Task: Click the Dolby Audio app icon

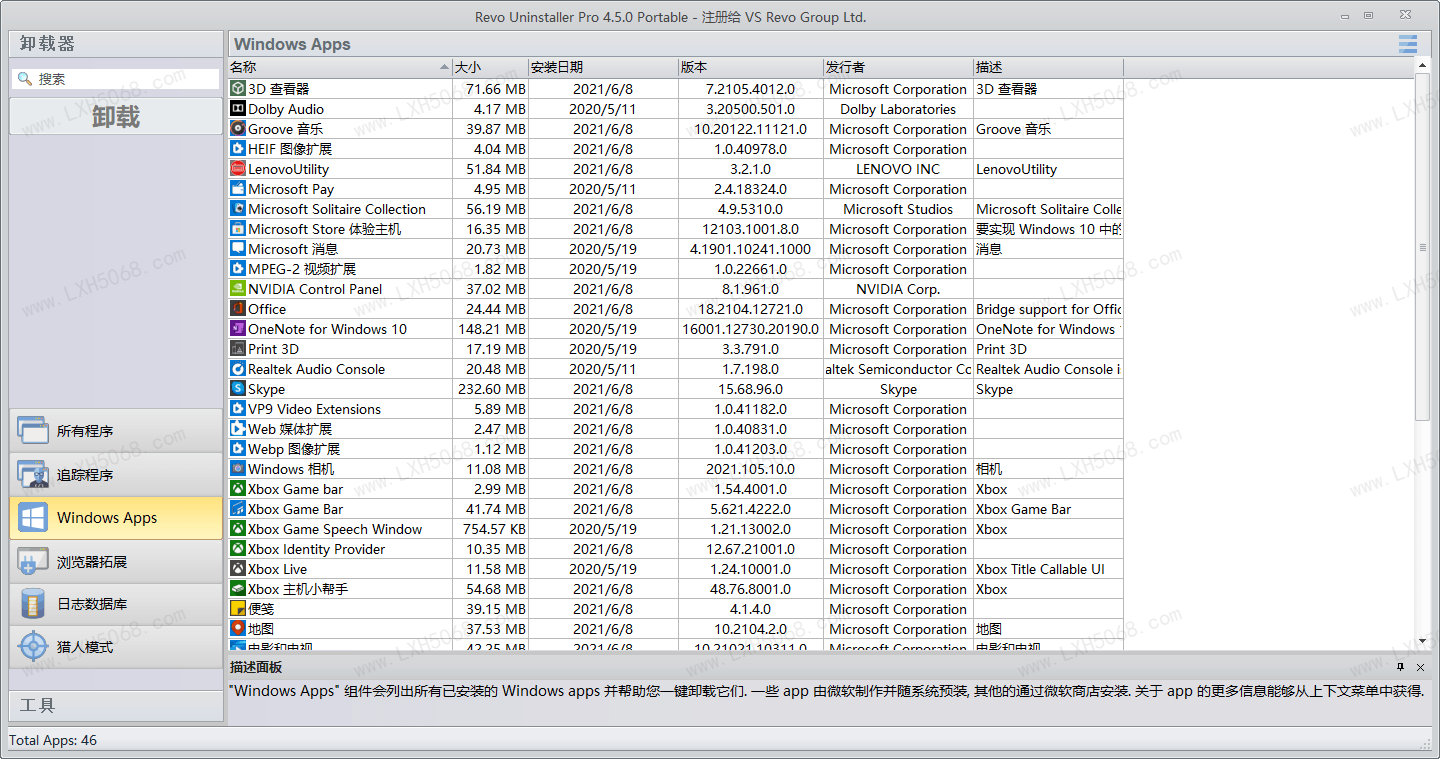Action: (x=238, y=109)
